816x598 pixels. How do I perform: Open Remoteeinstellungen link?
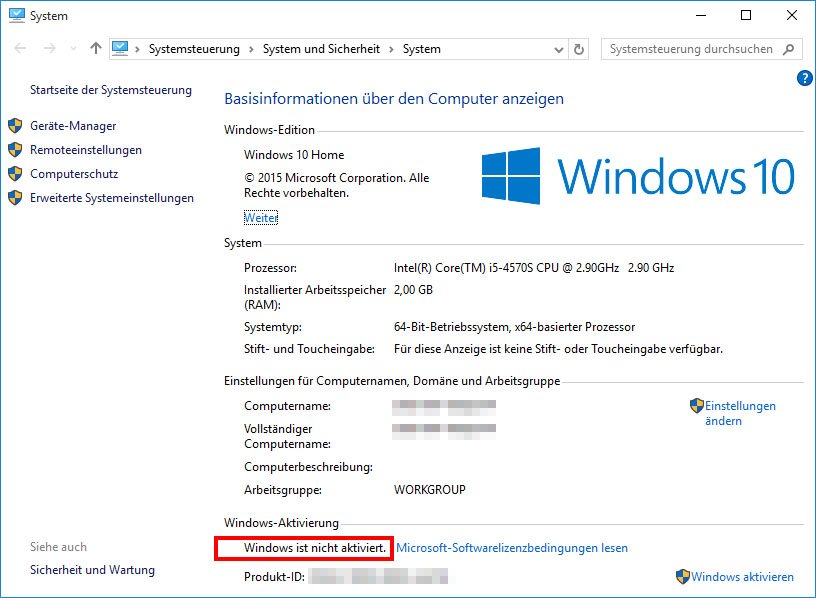pyautogui.click(x=86, y=150)
